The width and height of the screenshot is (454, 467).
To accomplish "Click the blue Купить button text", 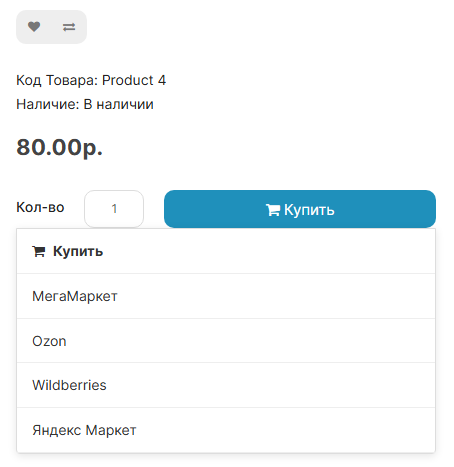I will point(309,210).
